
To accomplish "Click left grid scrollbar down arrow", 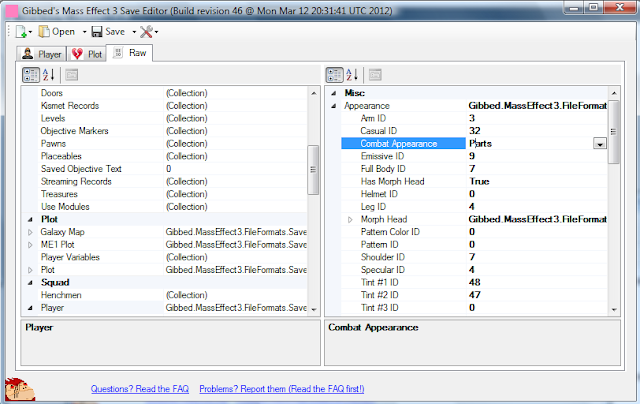I will pos(313,310).
